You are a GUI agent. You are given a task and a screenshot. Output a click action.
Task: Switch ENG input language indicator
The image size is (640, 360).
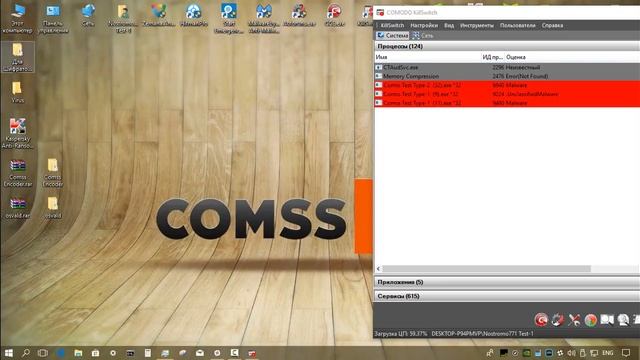(607, 353)
